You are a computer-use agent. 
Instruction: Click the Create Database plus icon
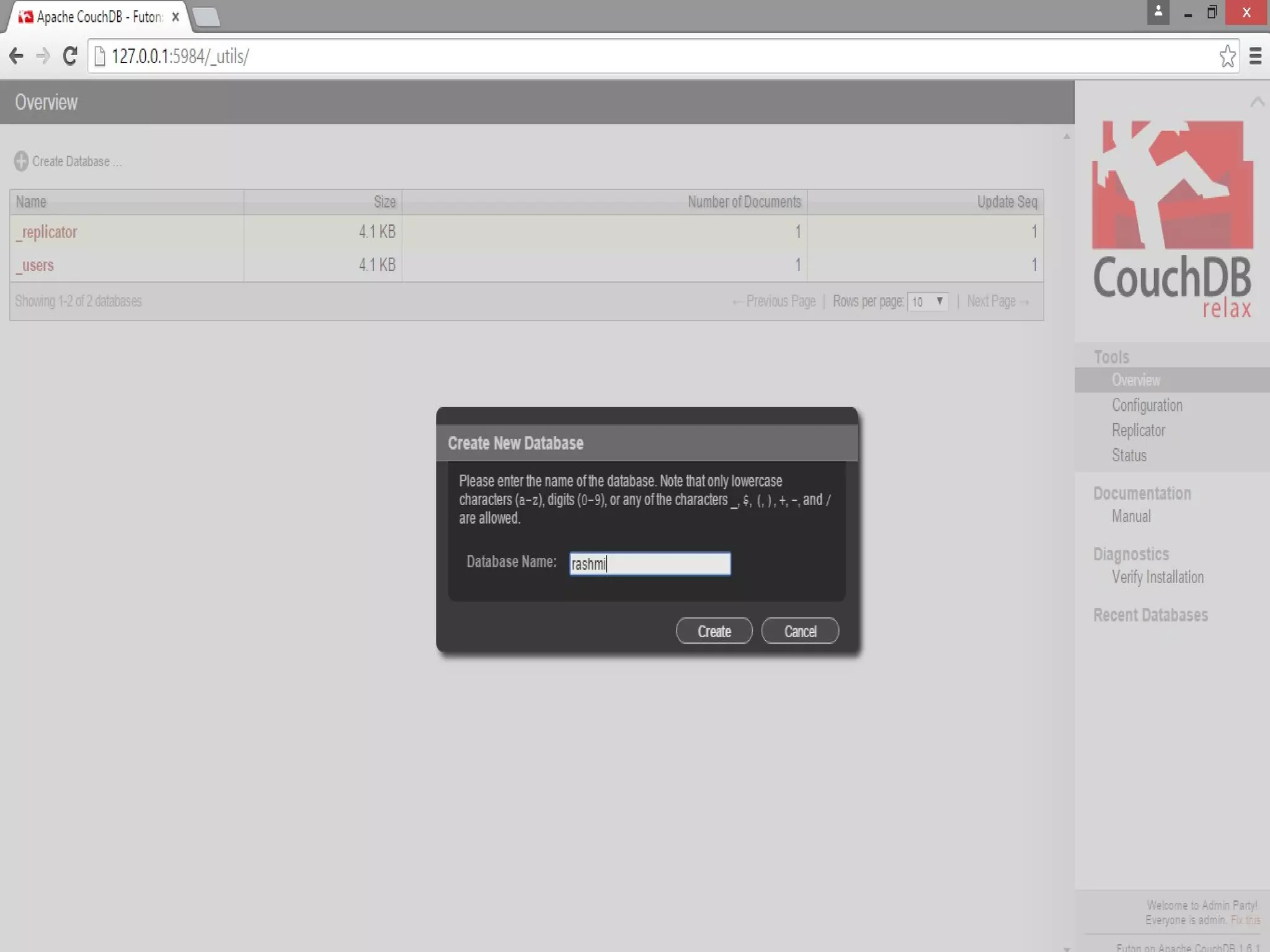[x=21, y=161]
